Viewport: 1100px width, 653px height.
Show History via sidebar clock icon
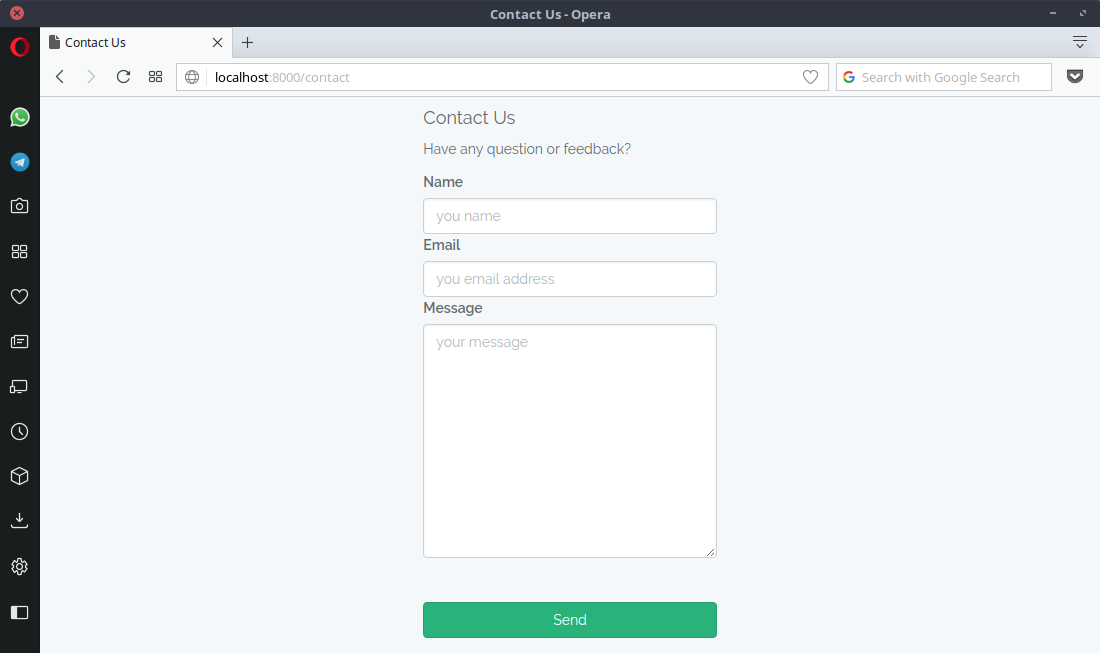(x=19, y=432)
